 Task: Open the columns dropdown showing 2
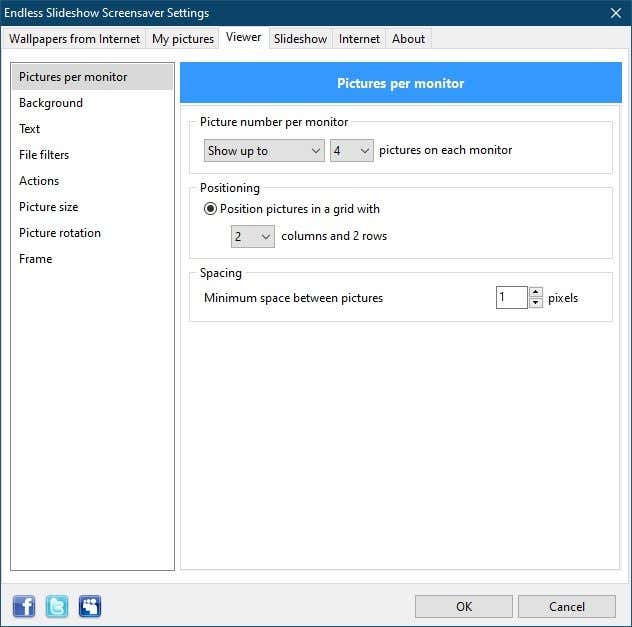click(253, 236)
